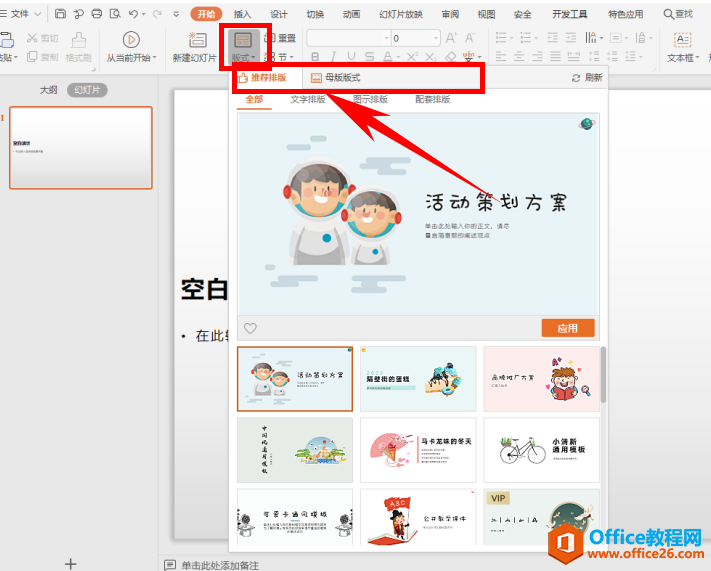Toggle Italic formatting

333,57
